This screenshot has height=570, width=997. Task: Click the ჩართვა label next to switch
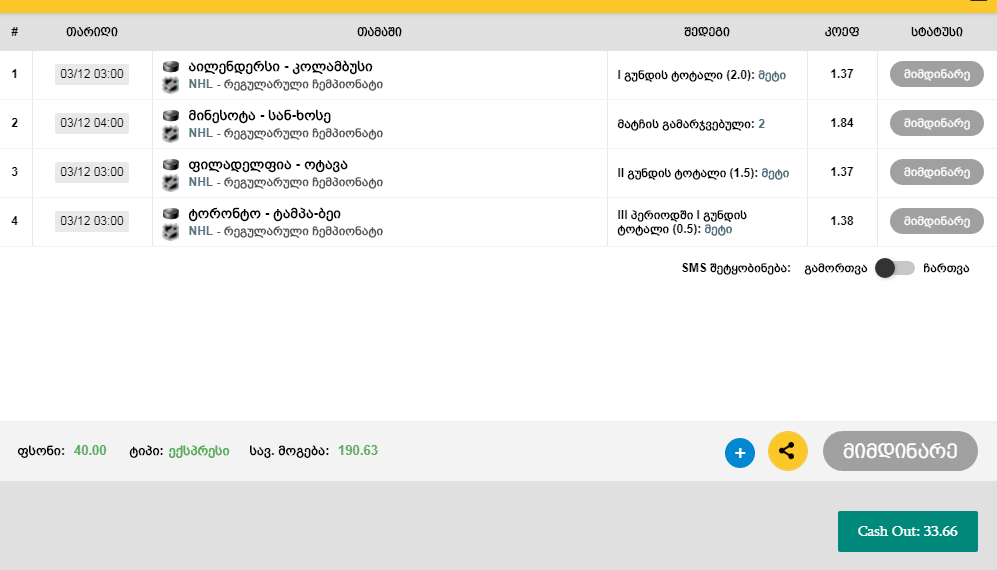click(946, 268)
